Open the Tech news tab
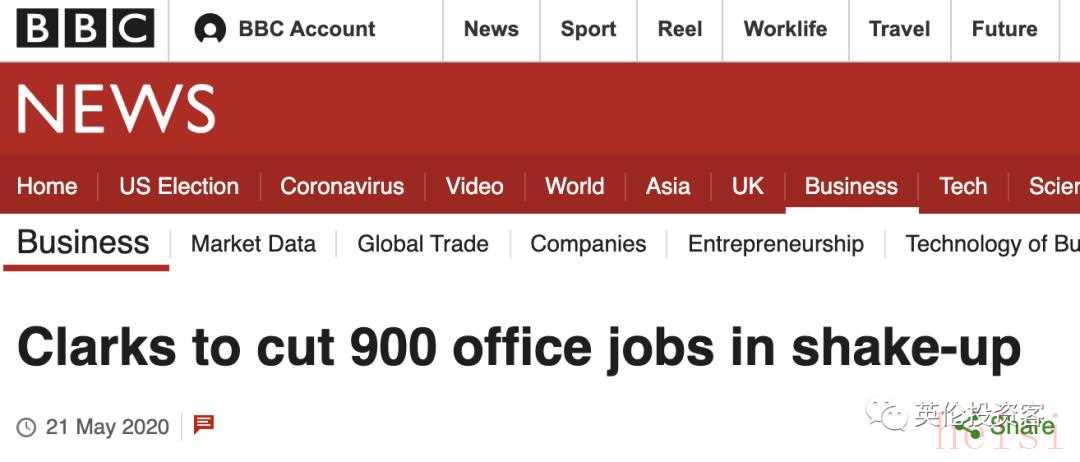 [x=963, y=186]
